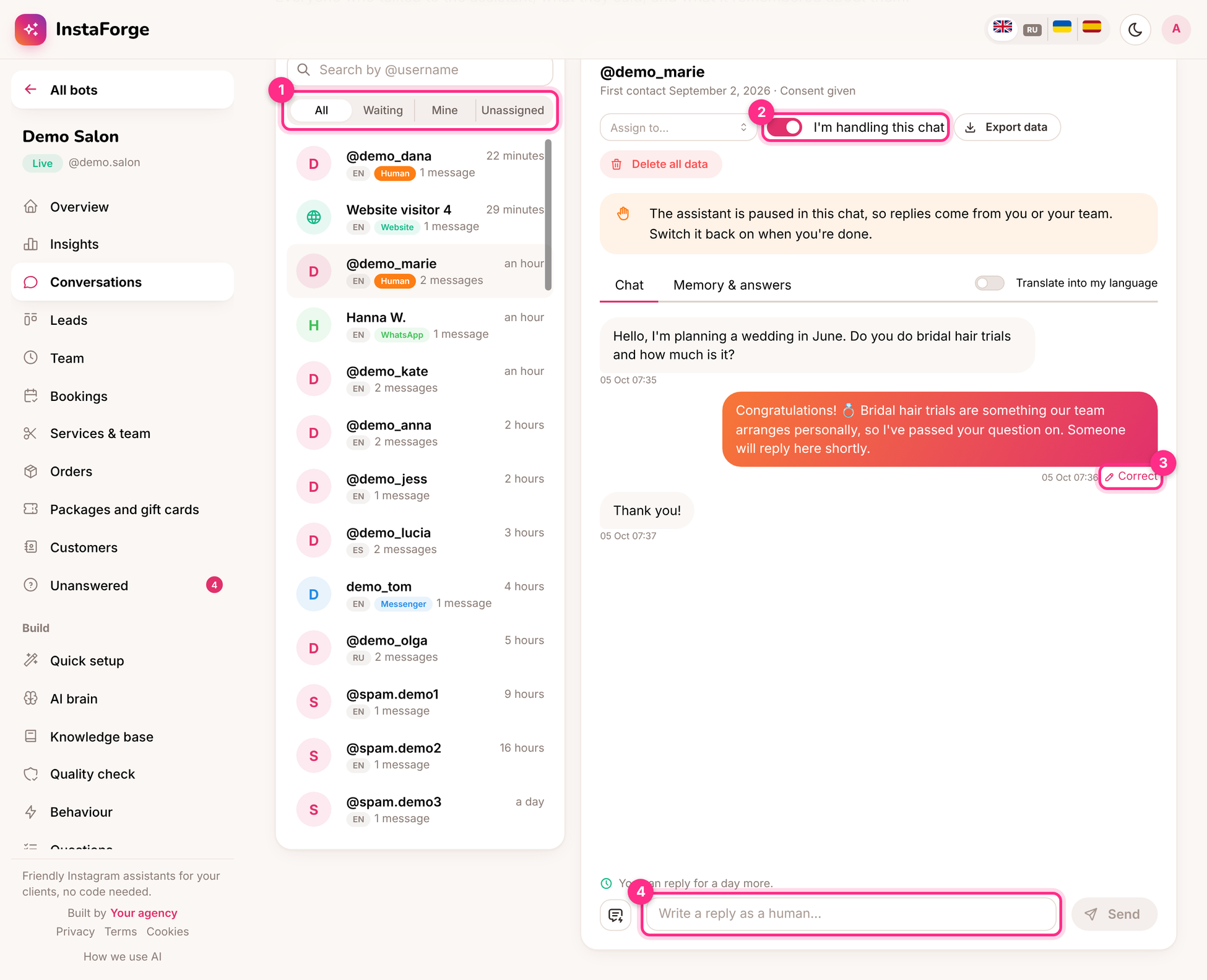This screenshot has height=980, width=1207.
Task: Select the Chat tab
Action: point(629,285)
